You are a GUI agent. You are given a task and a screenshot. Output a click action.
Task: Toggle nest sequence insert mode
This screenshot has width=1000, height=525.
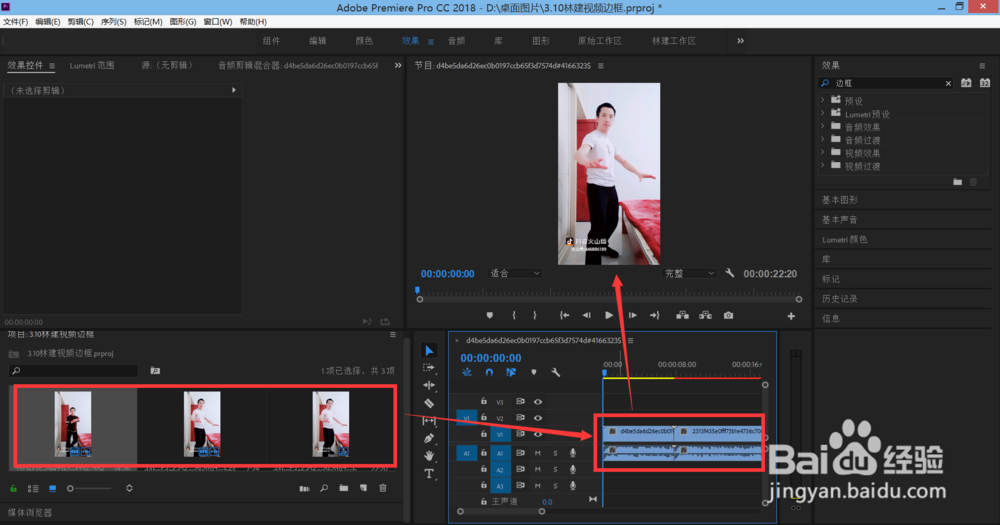467,372
